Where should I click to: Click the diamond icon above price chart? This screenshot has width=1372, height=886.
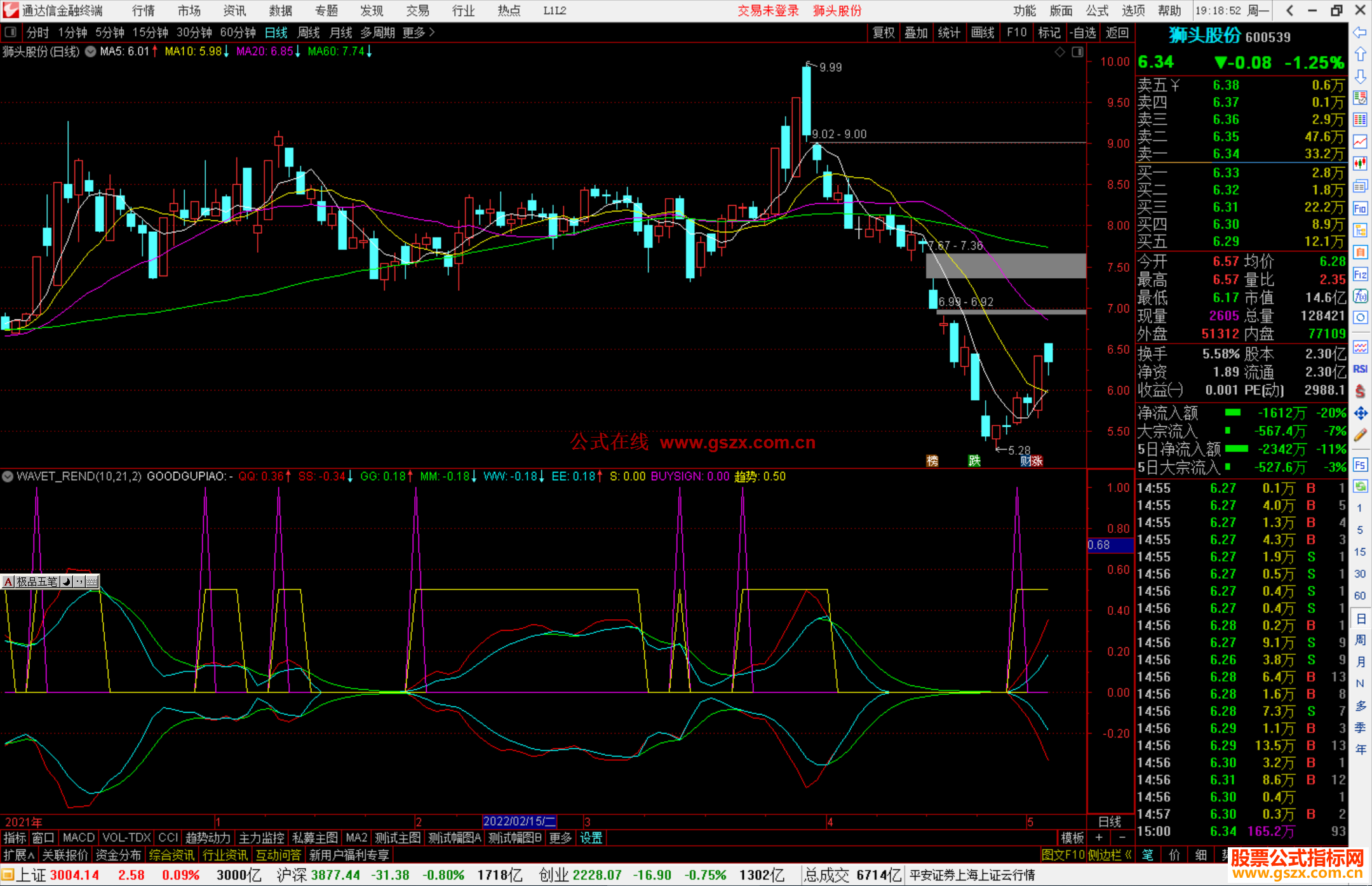coord(1059,52)
